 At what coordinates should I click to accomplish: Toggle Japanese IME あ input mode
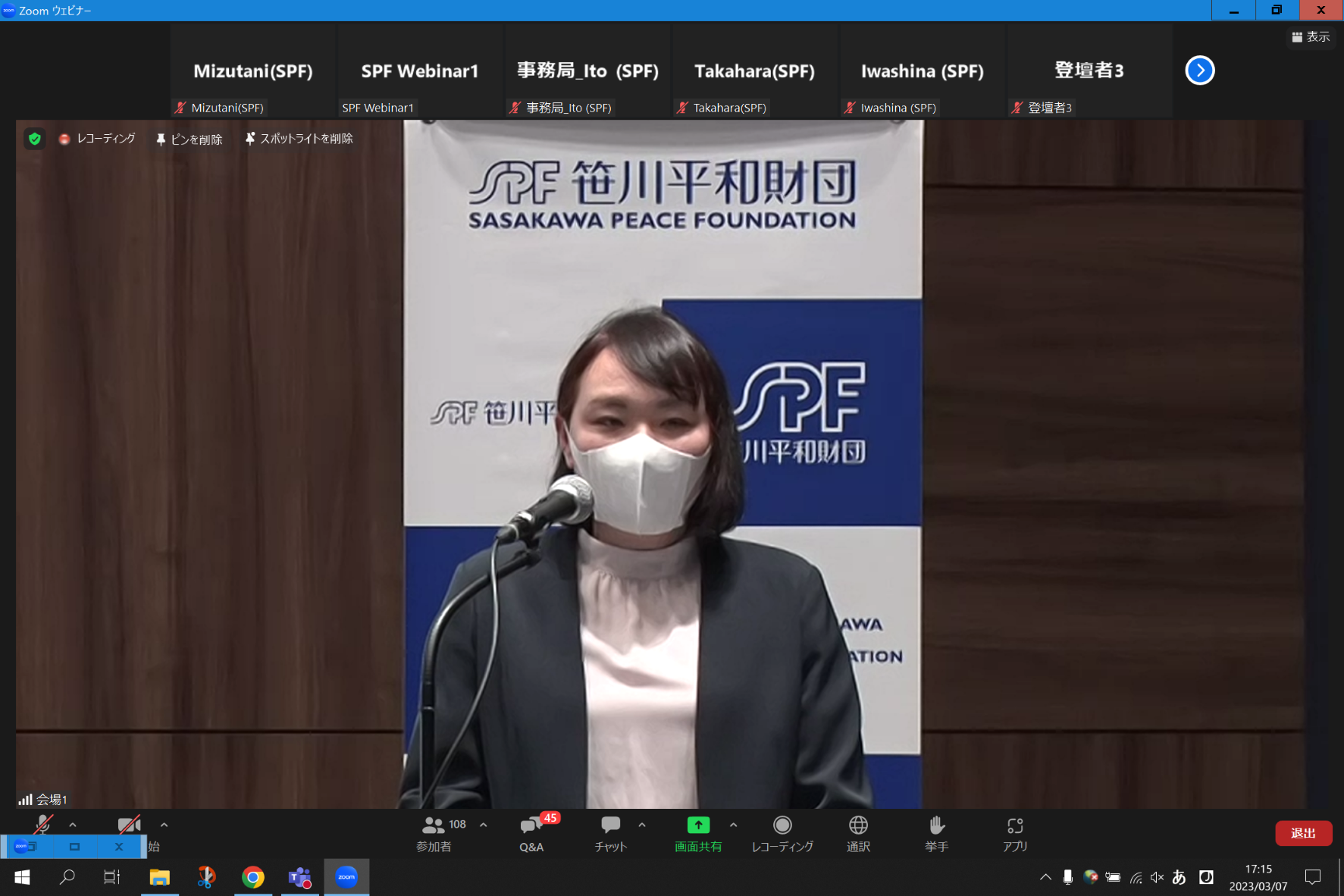pyautogui.click(x=1179, y=877)
